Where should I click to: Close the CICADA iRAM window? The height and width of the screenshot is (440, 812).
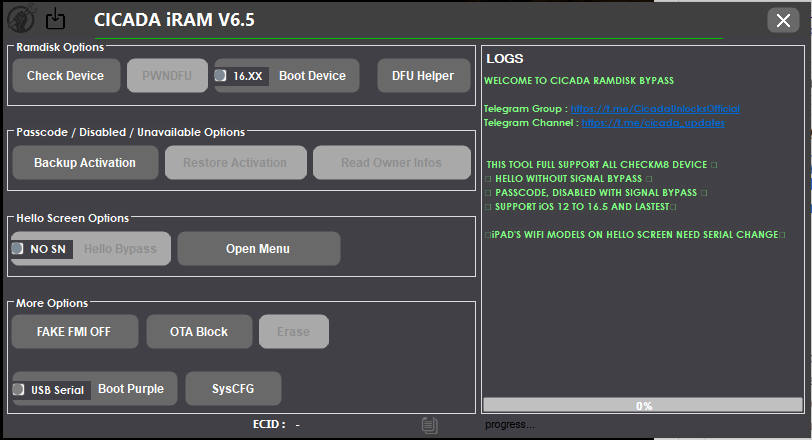pos(781,19)
